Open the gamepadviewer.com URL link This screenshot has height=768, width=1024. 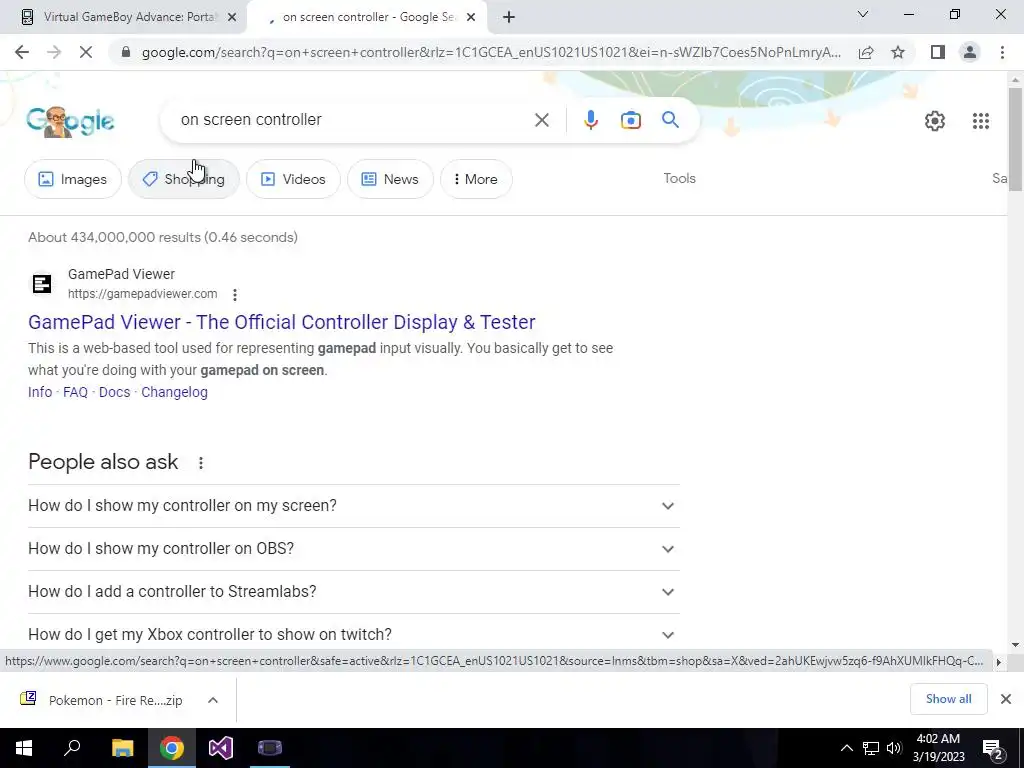pyautogui.click(x=142, y=294)
